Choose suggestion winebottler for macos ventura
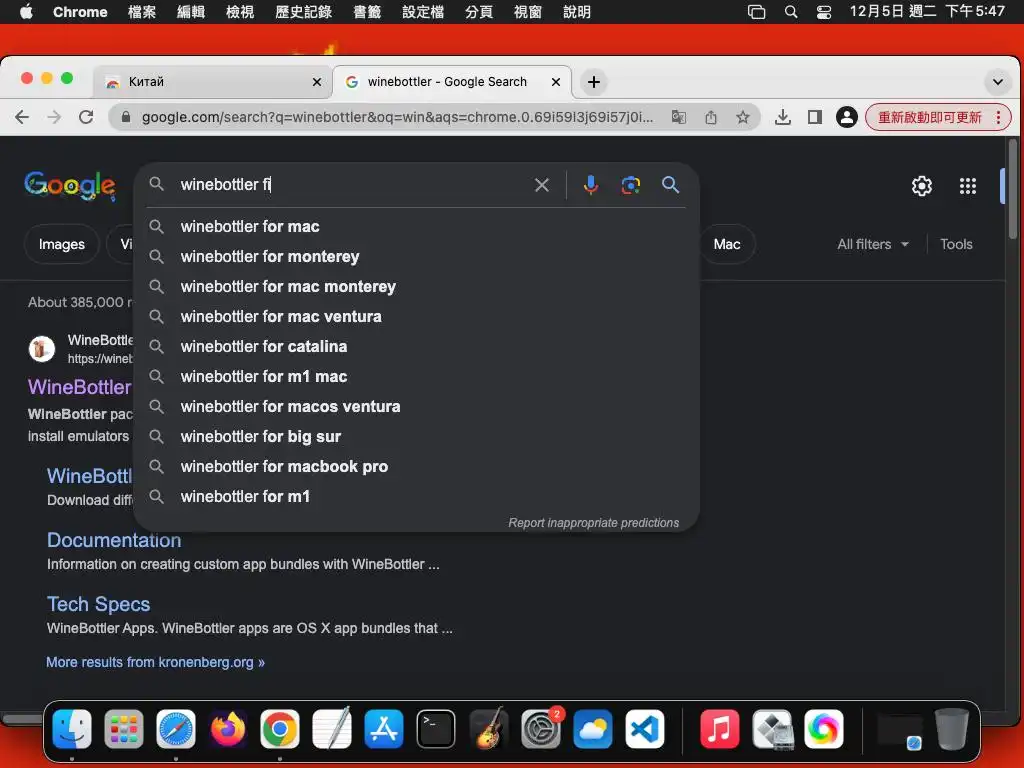This screenshot has width=1024, height=768. [416, 407]
